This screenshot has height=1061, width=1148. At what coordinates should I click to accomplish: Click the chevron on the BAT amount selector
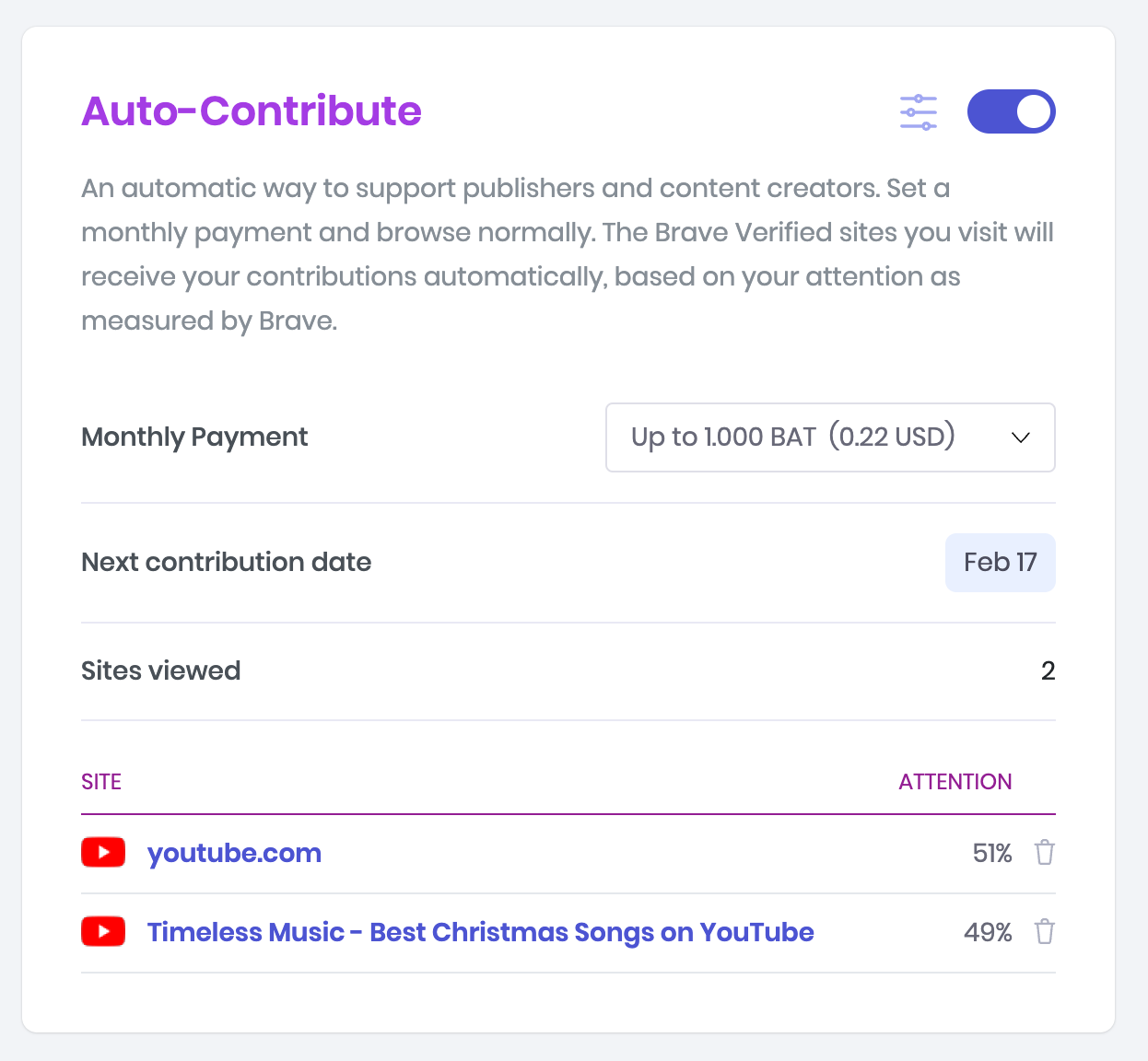(x=1020, y=437)
